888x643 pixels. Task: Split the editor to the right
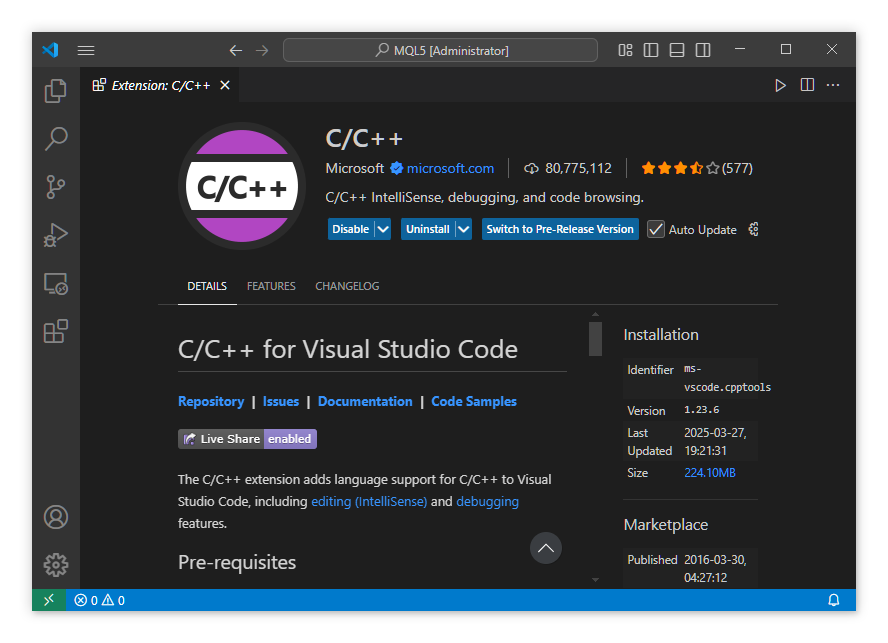point(807,85)
